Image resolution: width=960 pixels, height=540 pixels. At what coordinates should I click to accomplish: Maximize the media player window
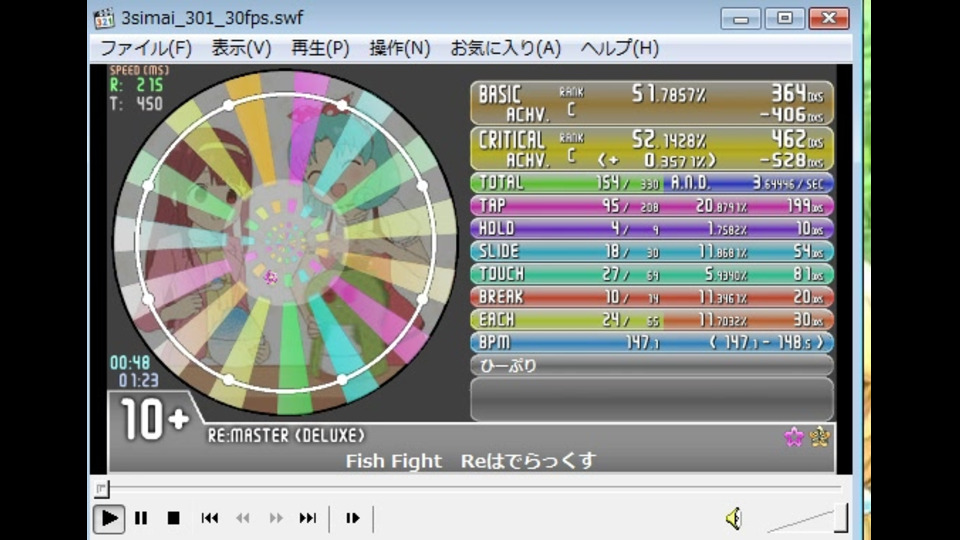tap(784, 18)
